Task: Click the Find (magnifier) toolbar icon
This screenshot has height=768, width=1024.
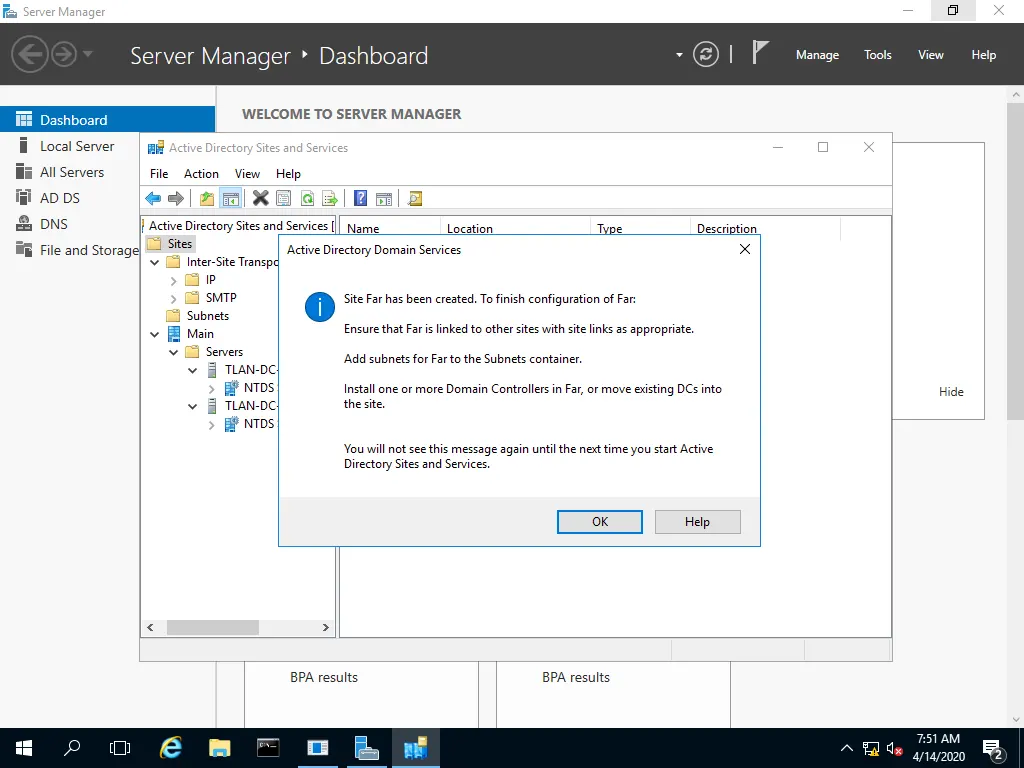Action: coord(415,199)
